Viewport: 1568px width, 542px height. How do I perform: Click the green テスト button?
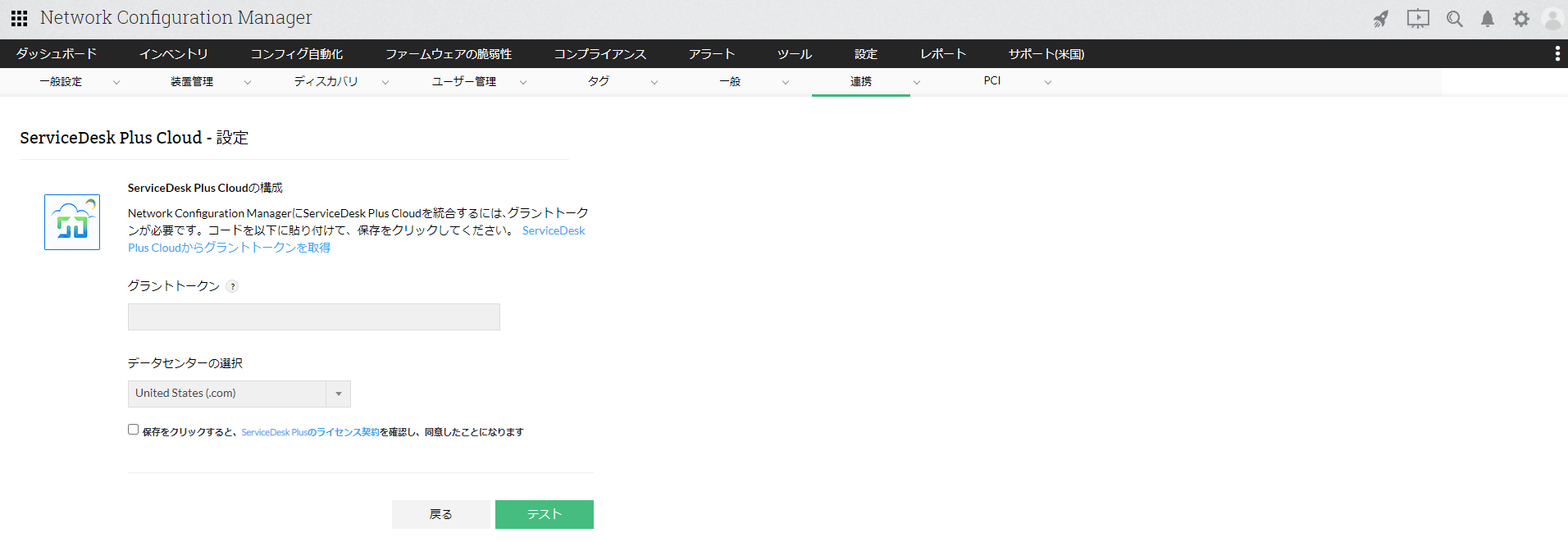pyautogui.click(x=545, y=514)
